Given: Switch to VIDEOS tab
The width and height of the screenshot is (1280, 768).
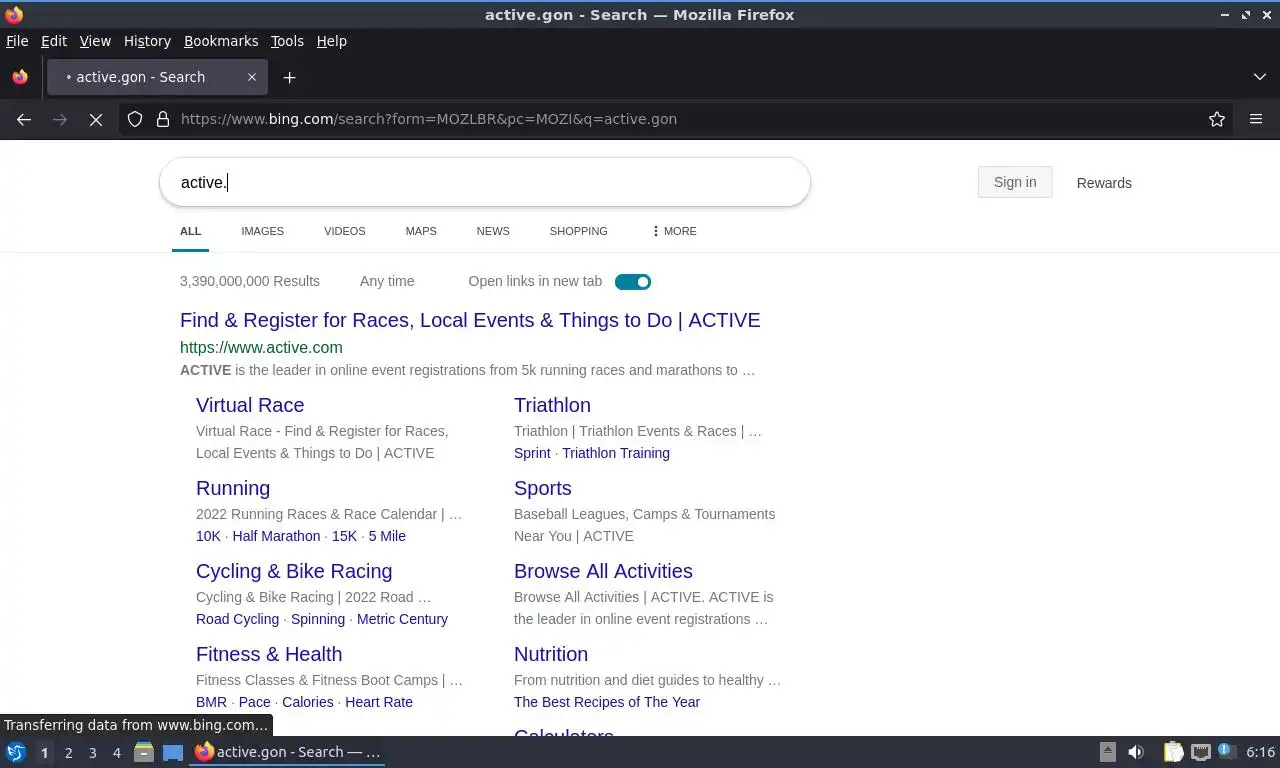Looking at the screenshot, I should (344, 231).
